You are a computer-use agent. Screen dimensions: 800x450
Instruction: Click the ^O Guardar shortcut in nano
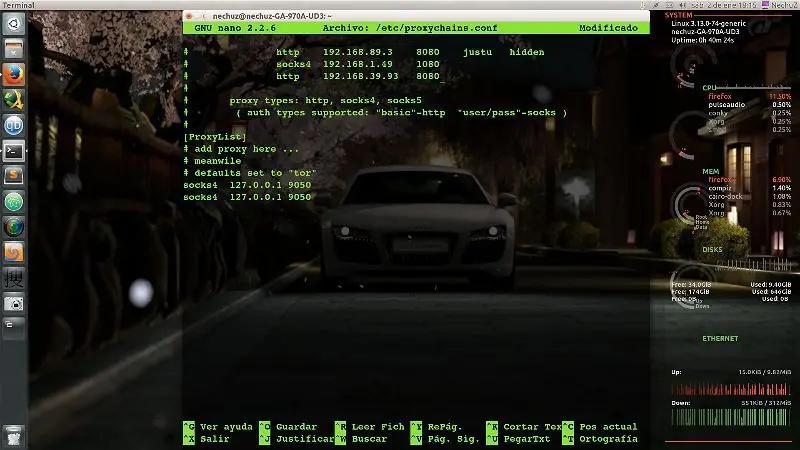pos(288,427)
